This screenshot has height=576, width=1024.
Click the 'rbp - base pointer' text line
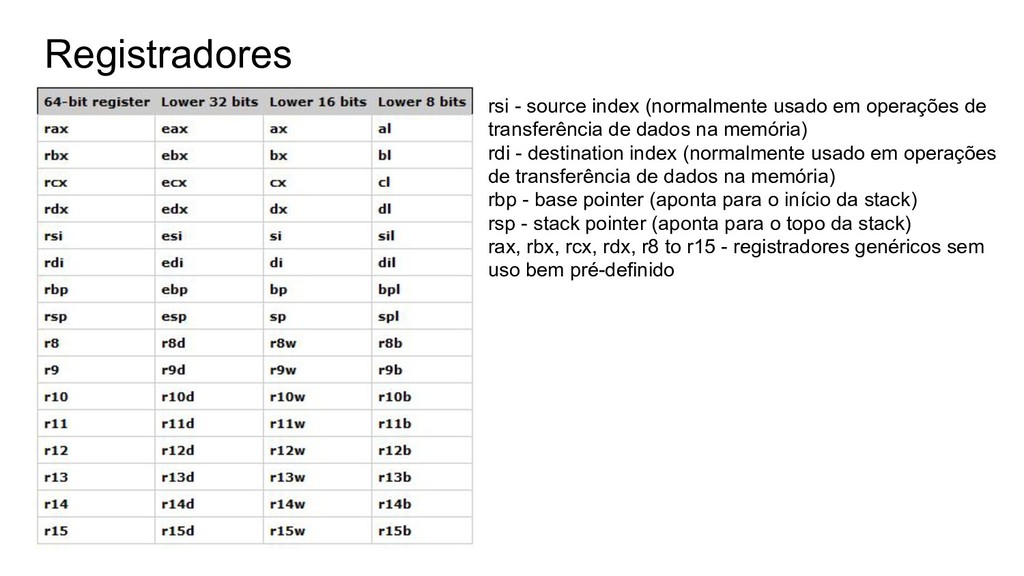(703, 200)
